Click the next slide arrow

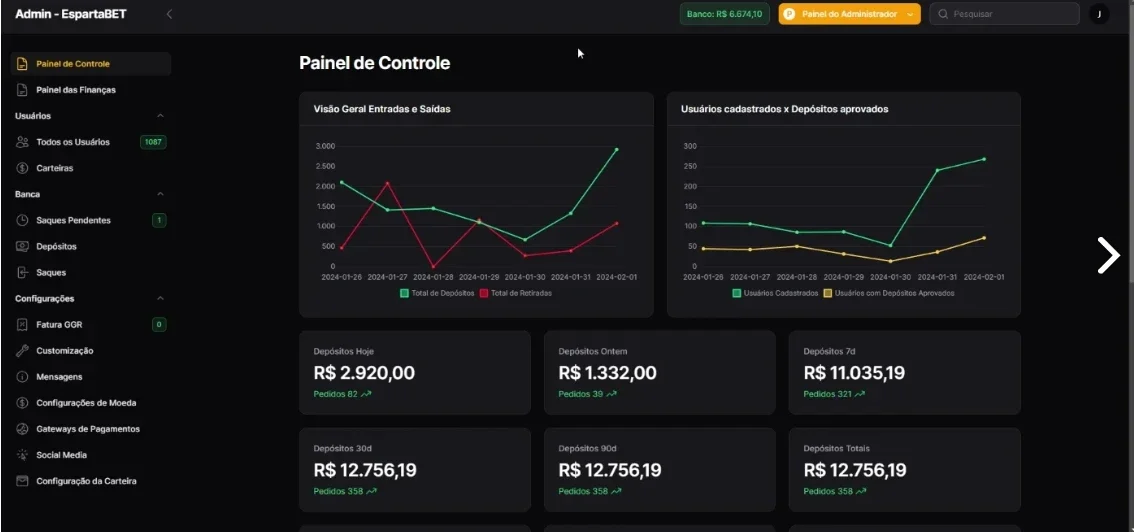(x=1108, y=255)
